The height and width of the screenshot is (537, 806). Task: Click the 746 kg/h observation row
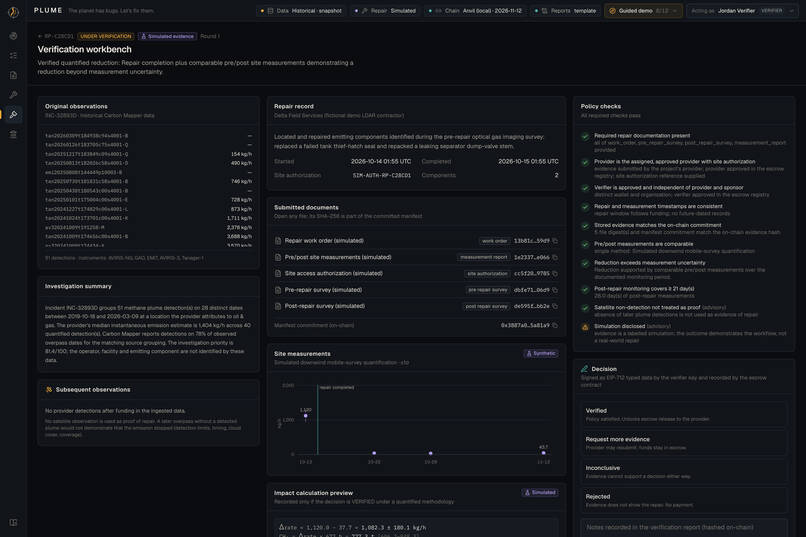148,181
